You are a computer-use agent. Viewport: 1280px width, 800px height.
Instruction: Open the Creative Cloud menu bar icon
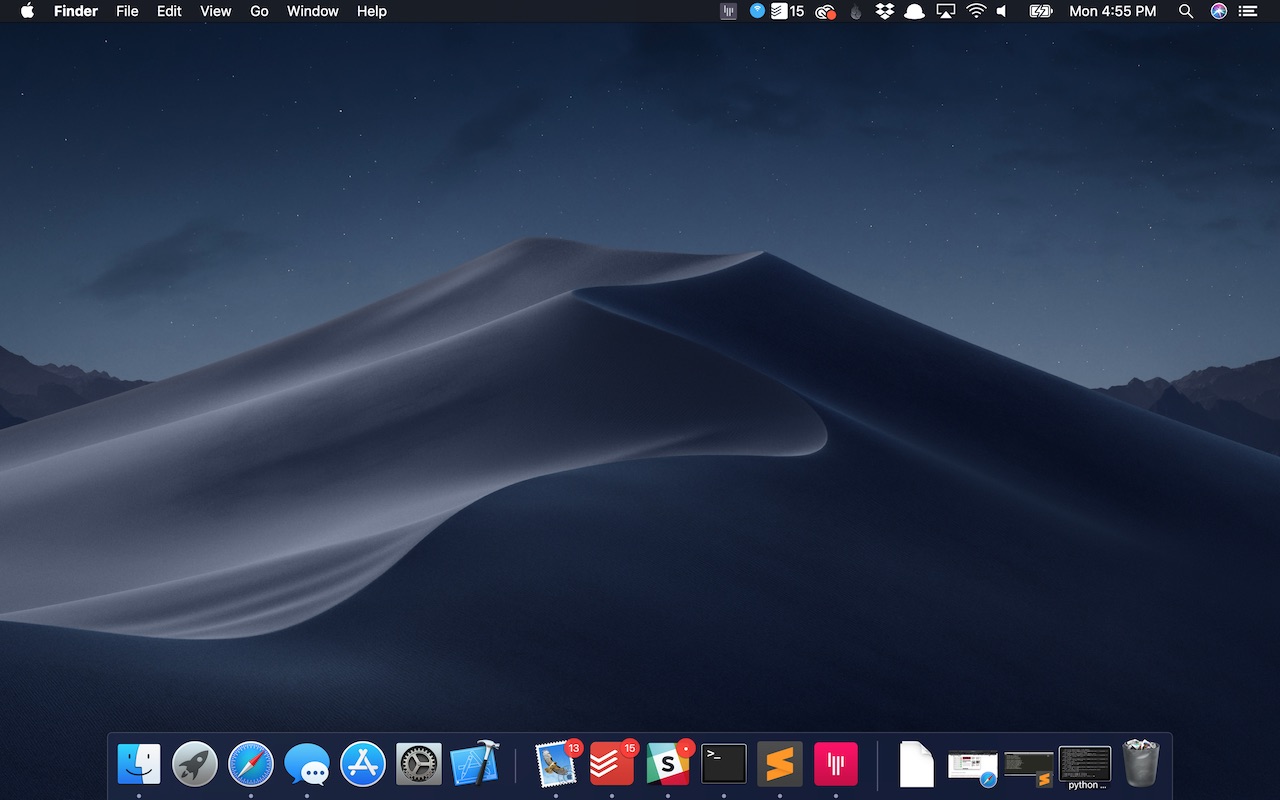pyautogui.click(x=825, y=11)
